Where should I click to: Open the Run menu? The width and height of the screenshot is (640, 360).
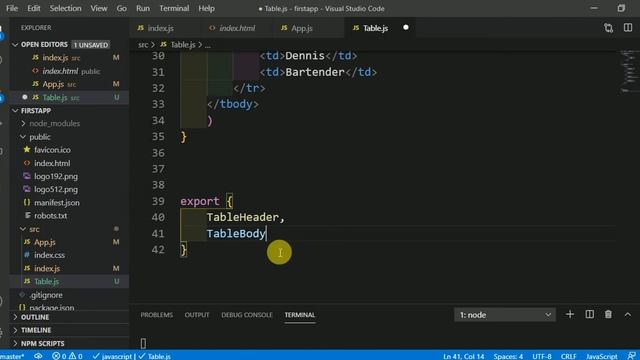pos(143,8)
